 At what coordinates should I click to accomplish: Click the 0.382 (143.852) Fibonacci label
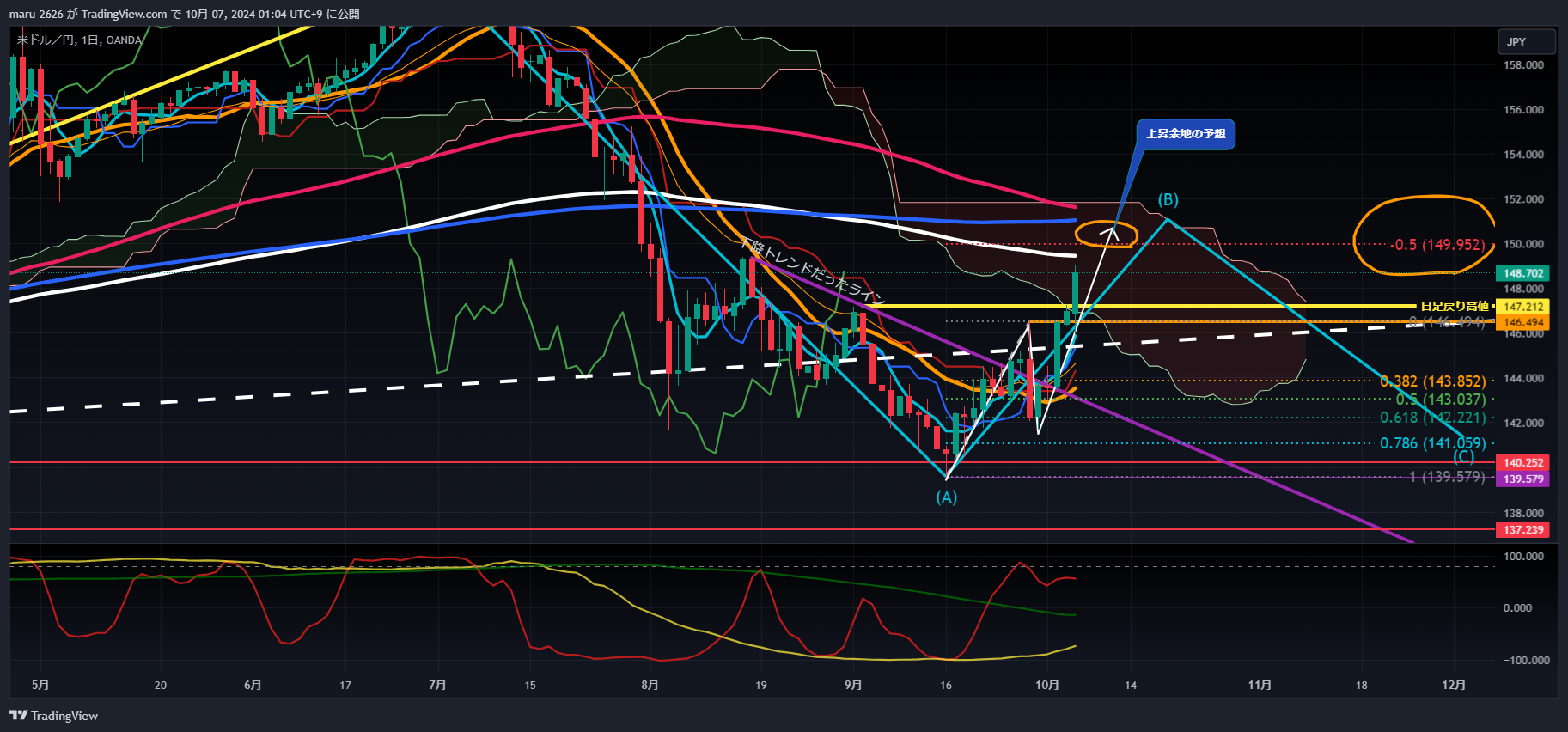pyautogui.click(x=1433, y=381)
